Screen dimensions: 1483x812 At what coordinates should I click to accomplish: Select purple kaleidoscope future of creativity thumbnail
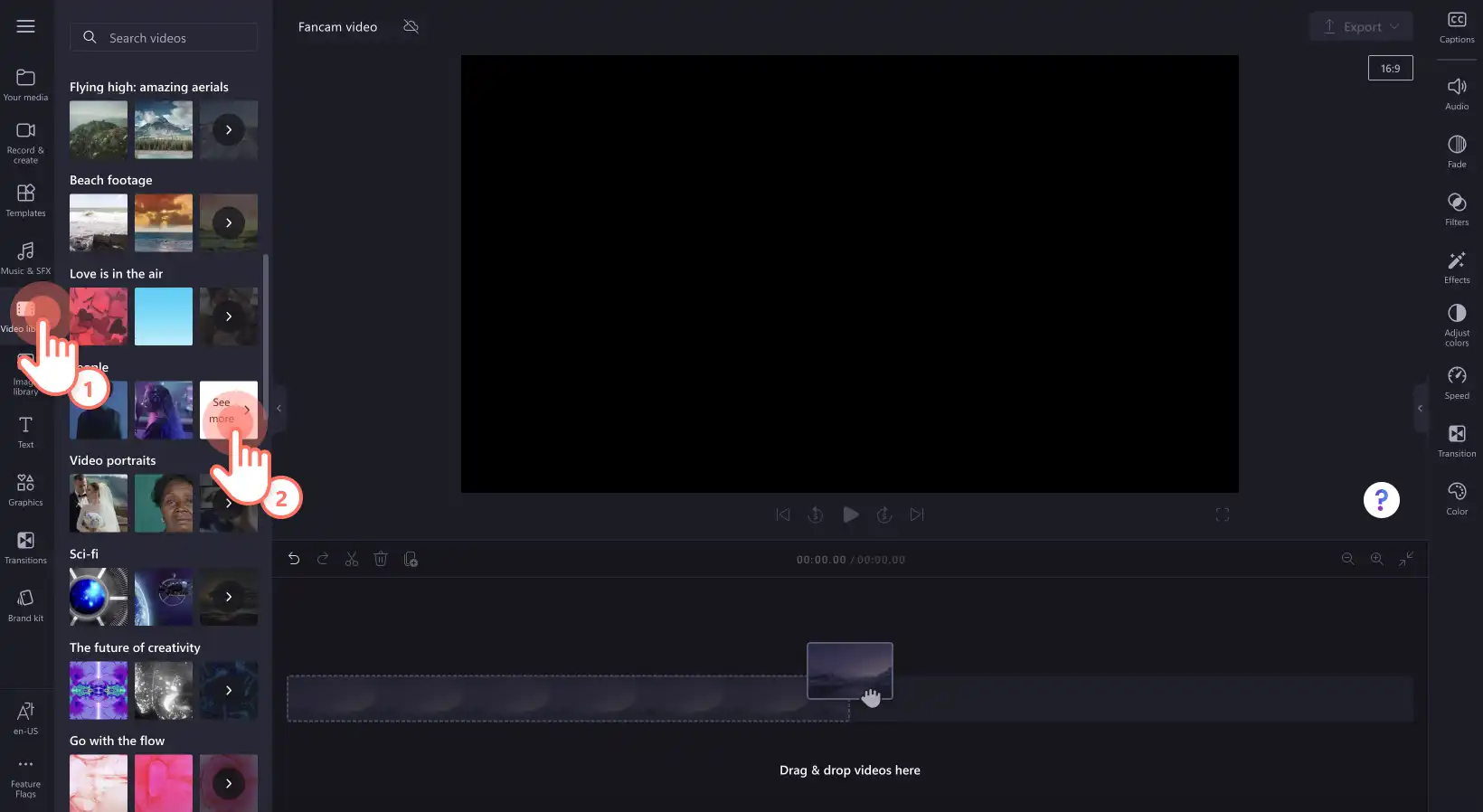tap(99, 690)
